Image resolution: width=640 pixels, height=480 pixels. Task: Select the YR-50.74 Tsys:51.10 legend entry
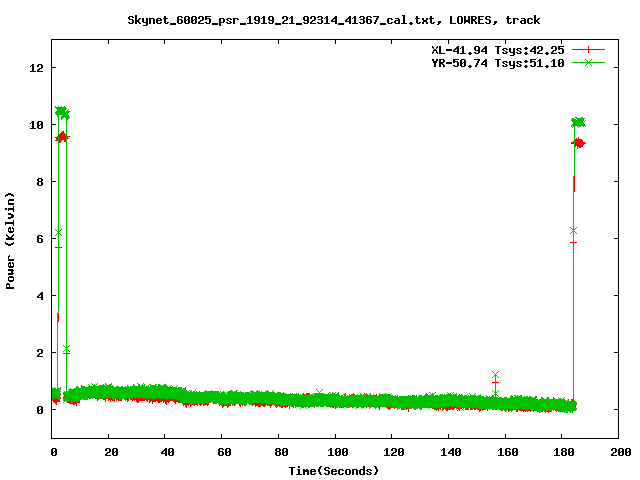pos(498,63)
